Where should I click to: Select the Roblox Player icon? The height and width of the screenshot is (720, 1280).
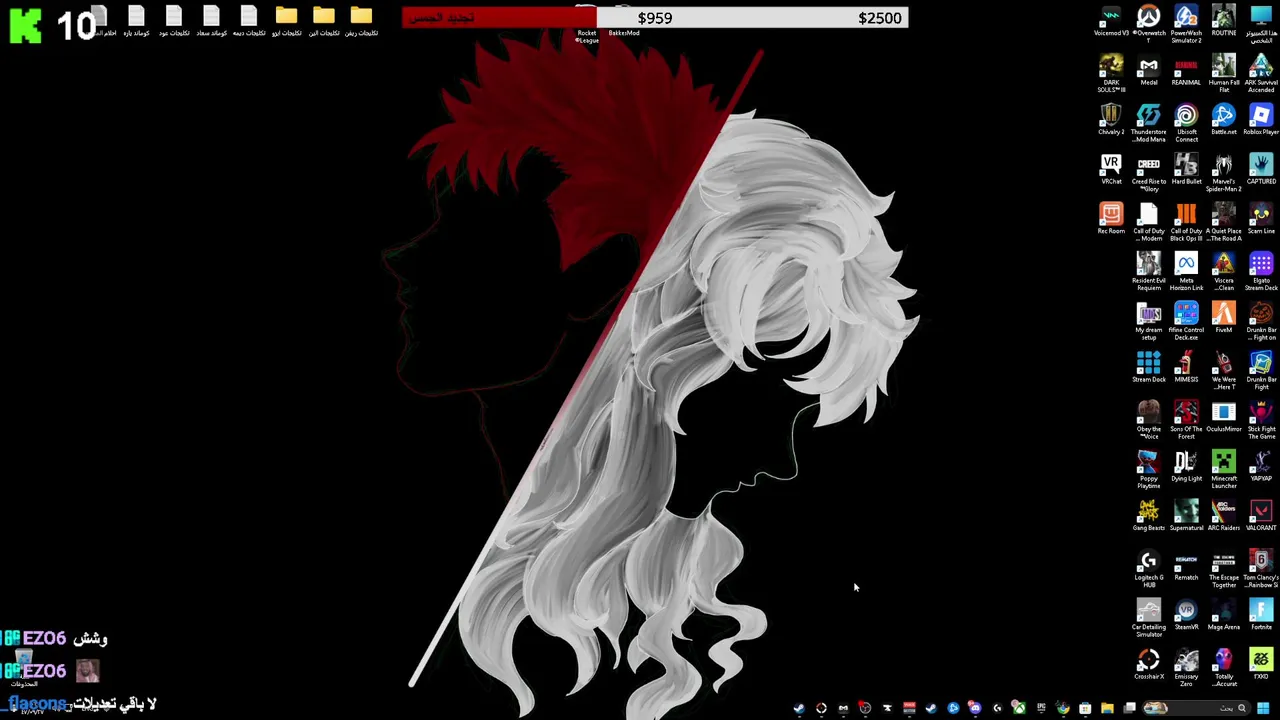click(1261, 120)
